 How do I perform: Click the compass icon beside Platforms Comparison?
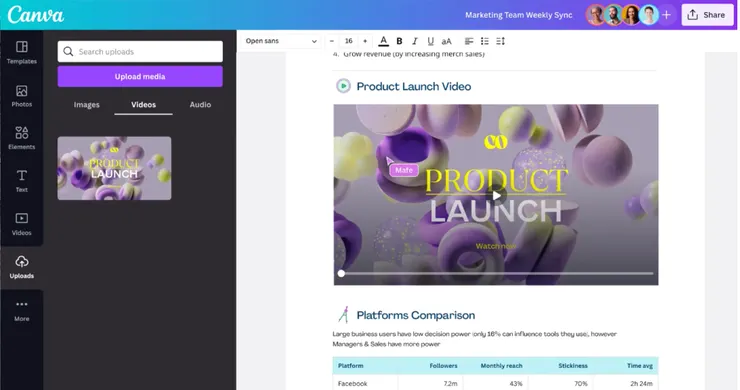coord(344,314)
